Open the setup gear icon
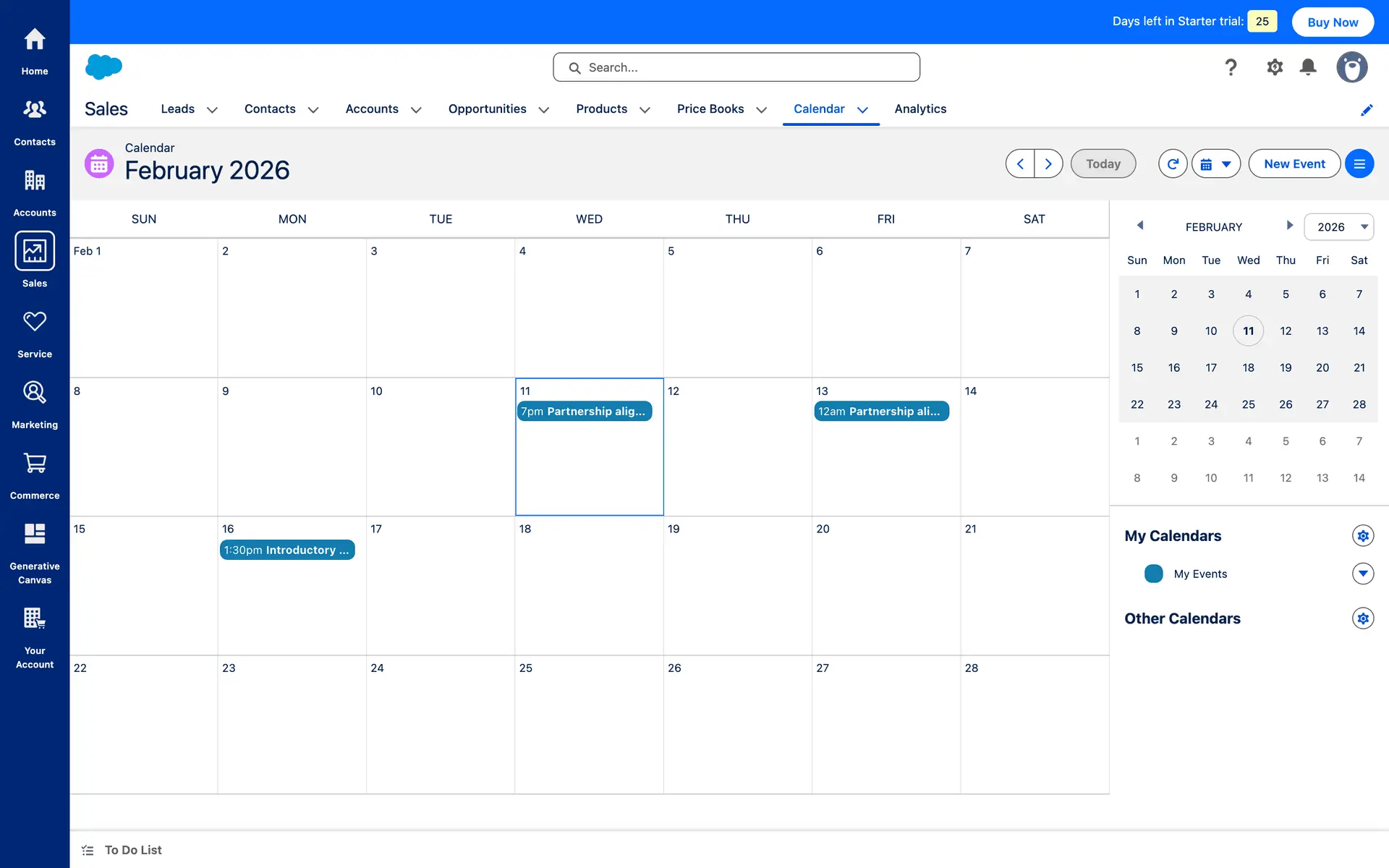 (x=1275, y=67)
